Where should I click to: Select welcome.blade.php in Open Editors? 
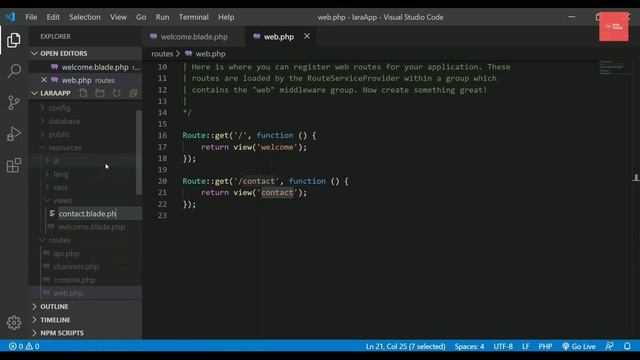click(95, 67)
